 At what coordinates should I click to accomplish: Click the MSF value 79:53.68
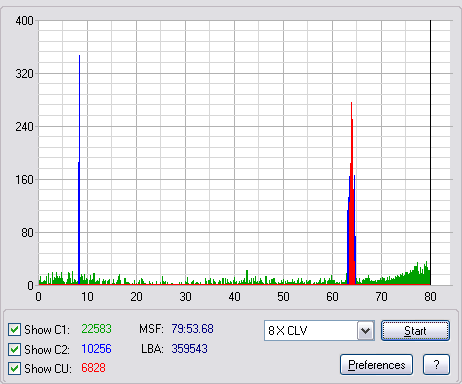click(x=192, y=329)
